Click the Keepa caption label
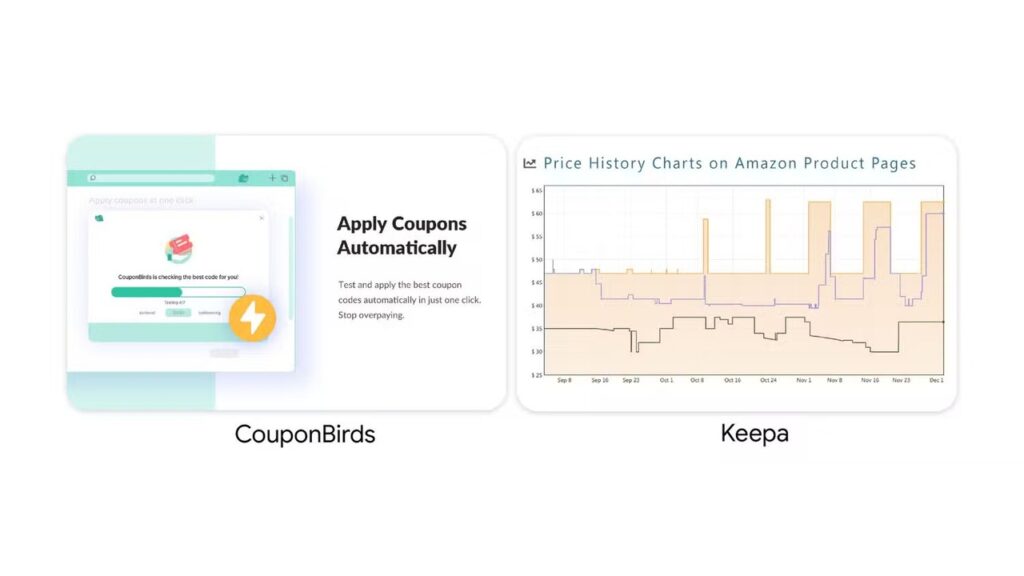Viewport: 1024px width, 576px height. (x=755, y=434)
